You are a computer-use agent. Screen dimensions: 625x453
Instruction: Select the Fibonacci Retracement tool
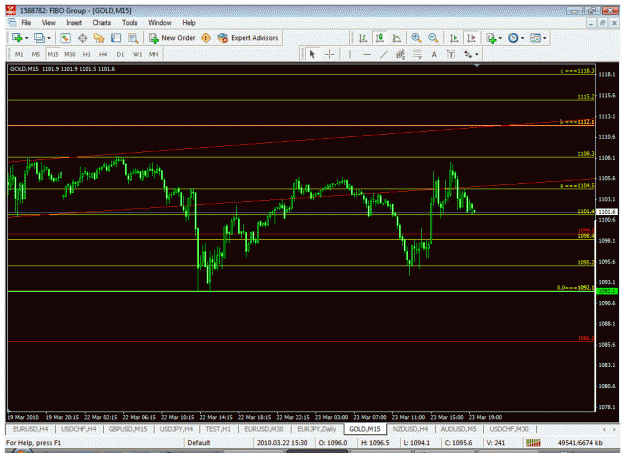pos(417,54)
